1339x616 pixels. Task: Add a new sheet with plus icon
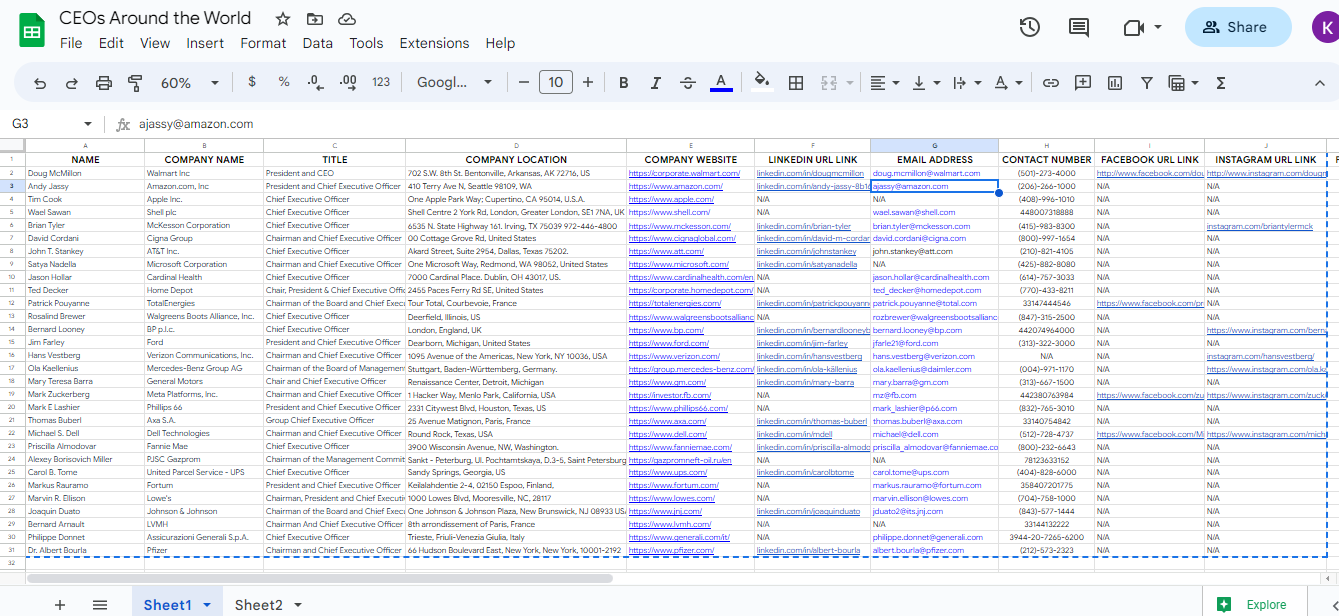[x=60, y=605]
